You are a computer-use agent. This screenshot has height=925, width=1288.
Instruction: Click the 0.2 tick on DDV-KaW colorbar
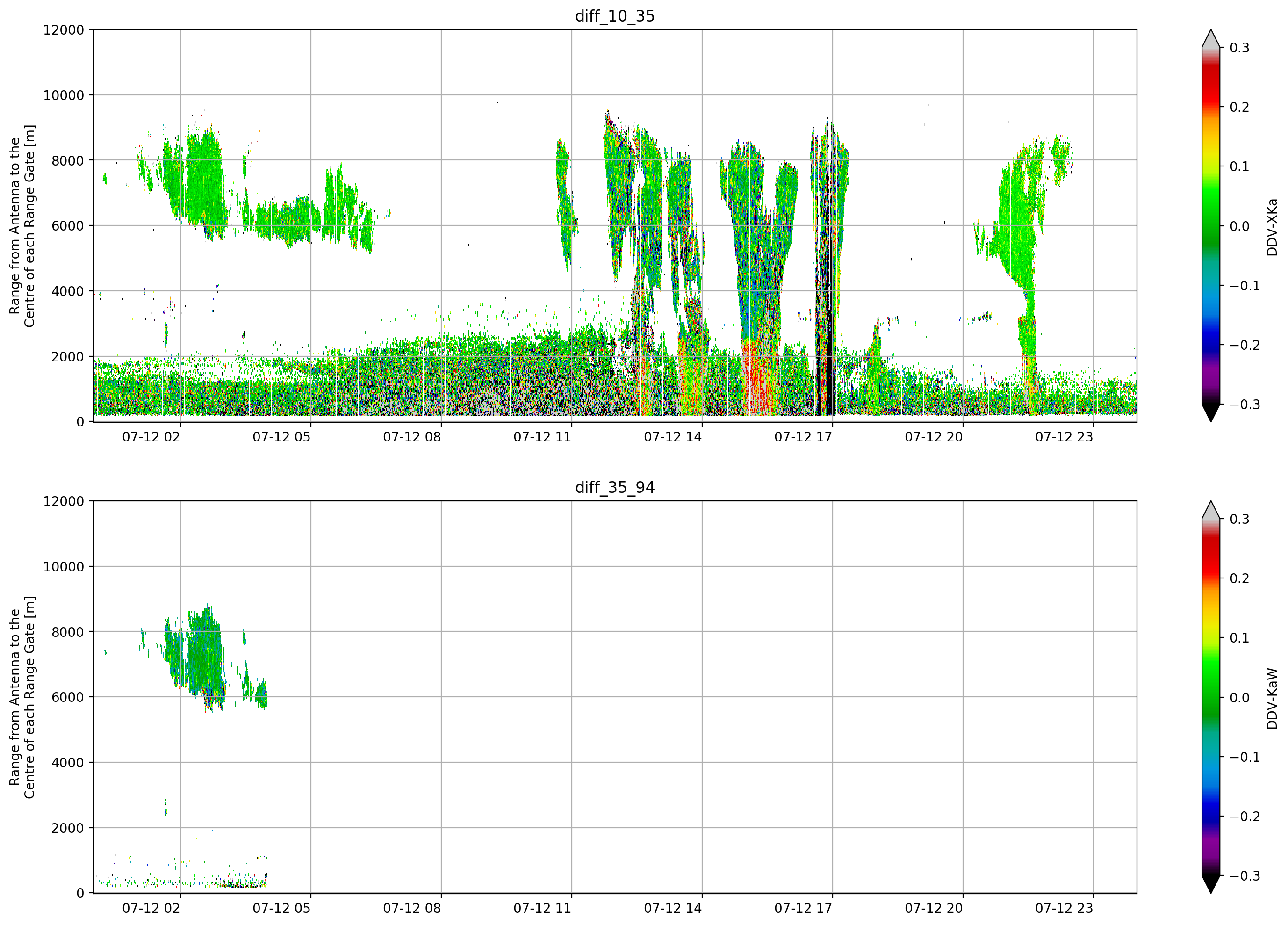(x=1240, y=579)
